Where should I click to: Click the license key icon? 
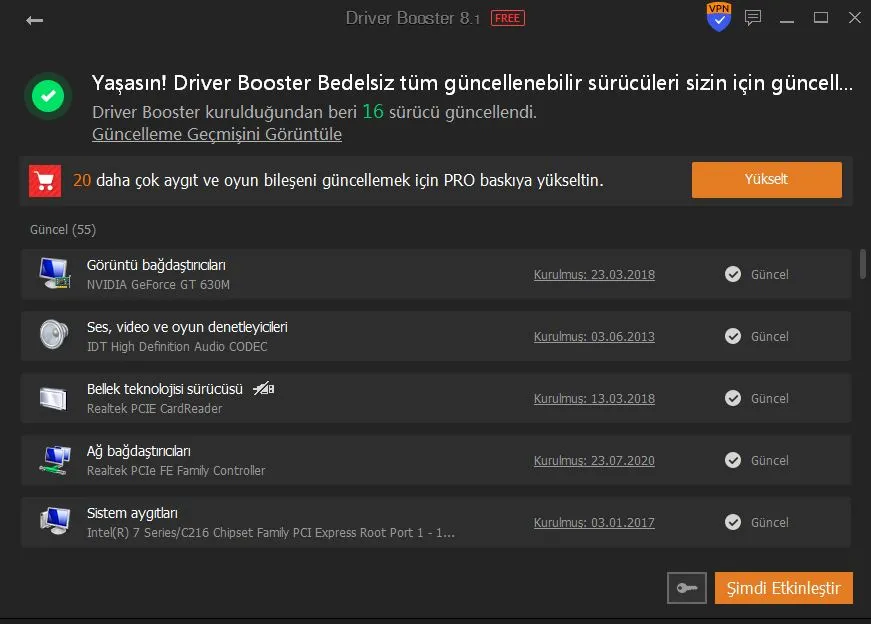coord(687,588)
